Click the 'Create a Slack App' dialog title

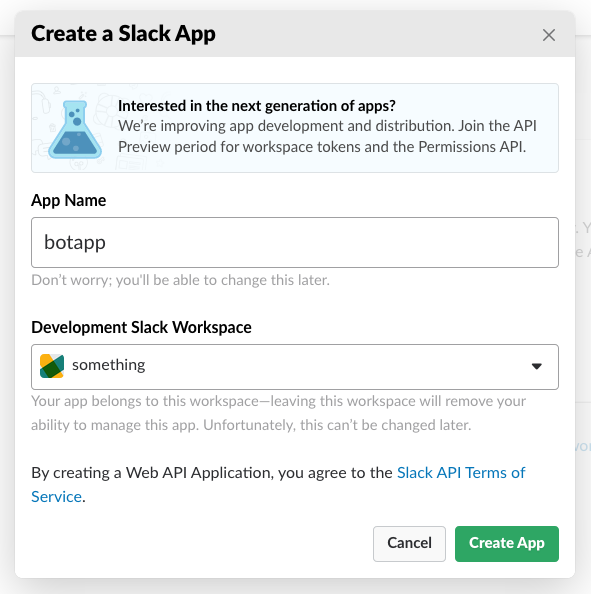(124, 34)
